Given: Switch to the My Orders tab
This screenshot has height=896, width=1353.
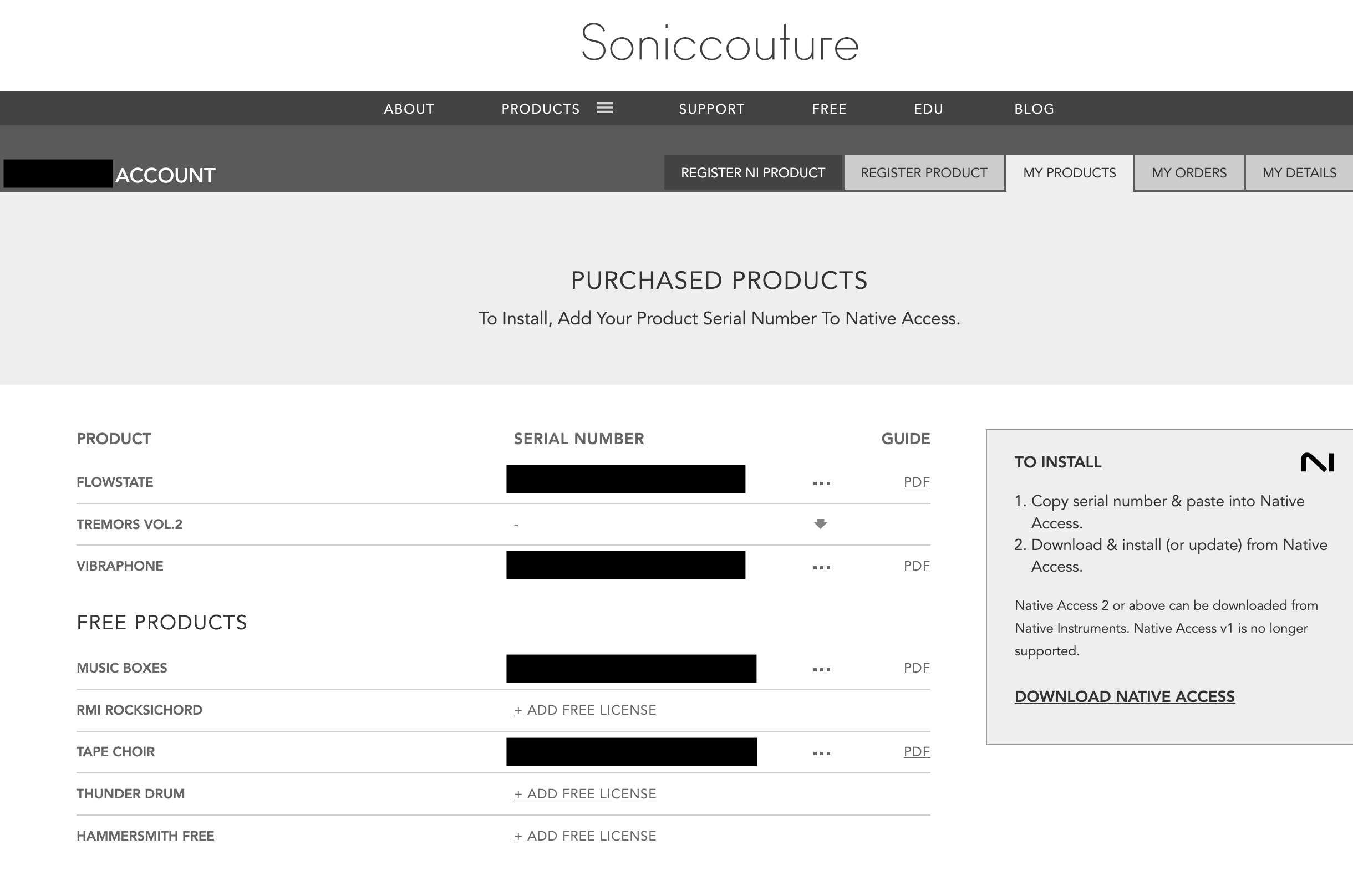Looking at the screenshot, I should [1188, 172].
